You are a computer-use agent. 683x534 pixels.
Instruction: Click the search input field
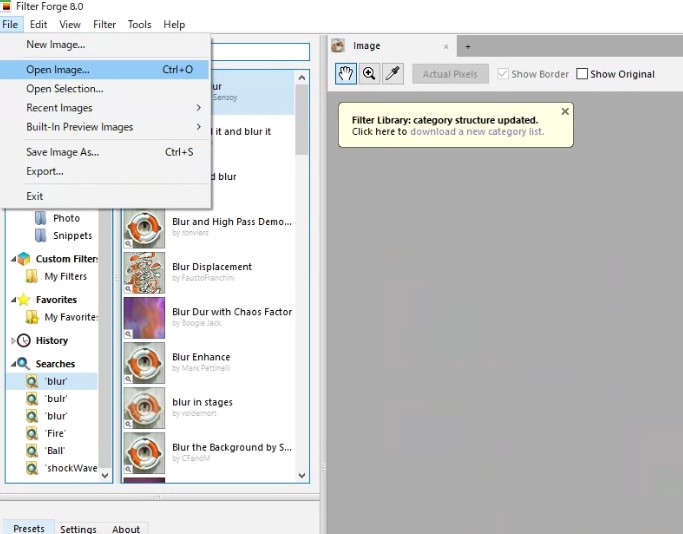(x=260, y=52)
